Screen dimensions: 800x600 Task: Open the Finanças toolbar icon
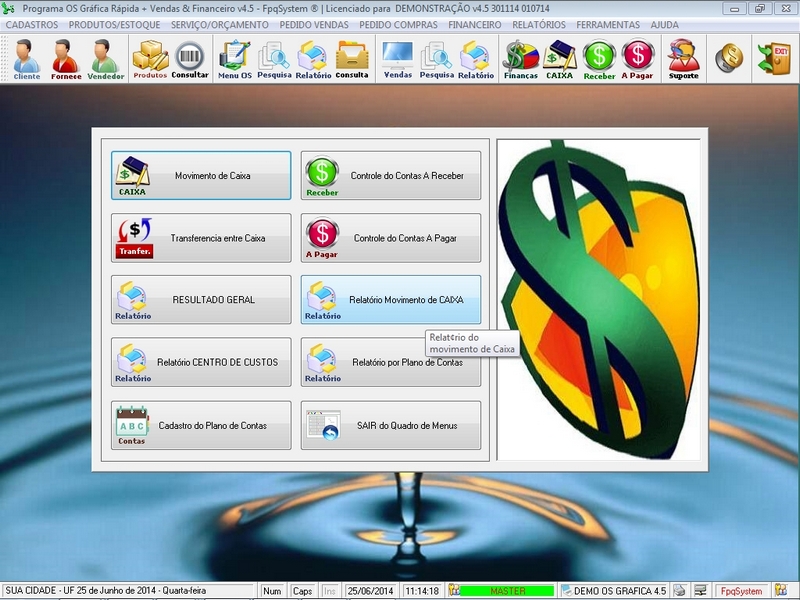point(520,58)
